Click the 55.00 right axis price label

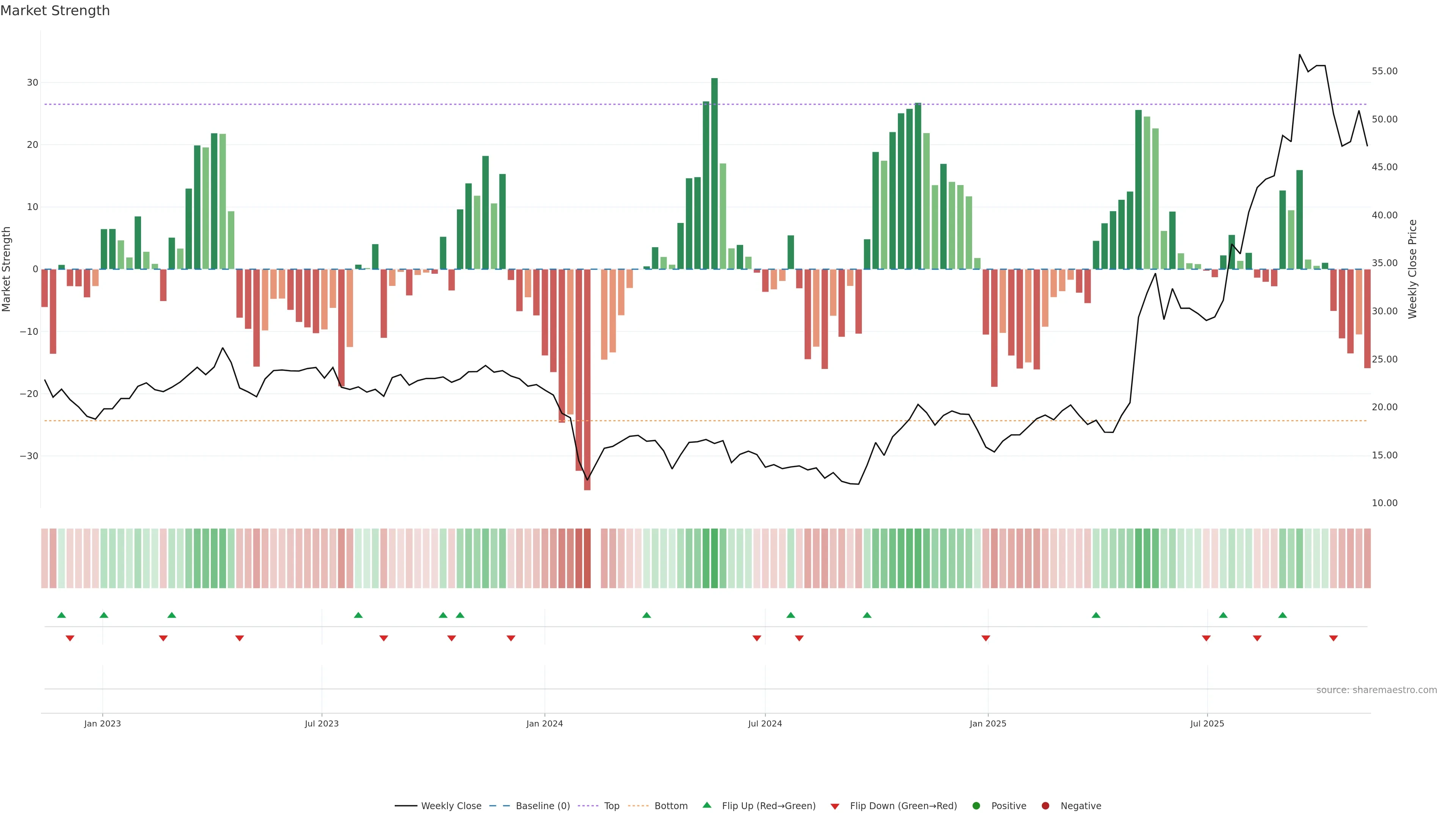(1384, 71)
